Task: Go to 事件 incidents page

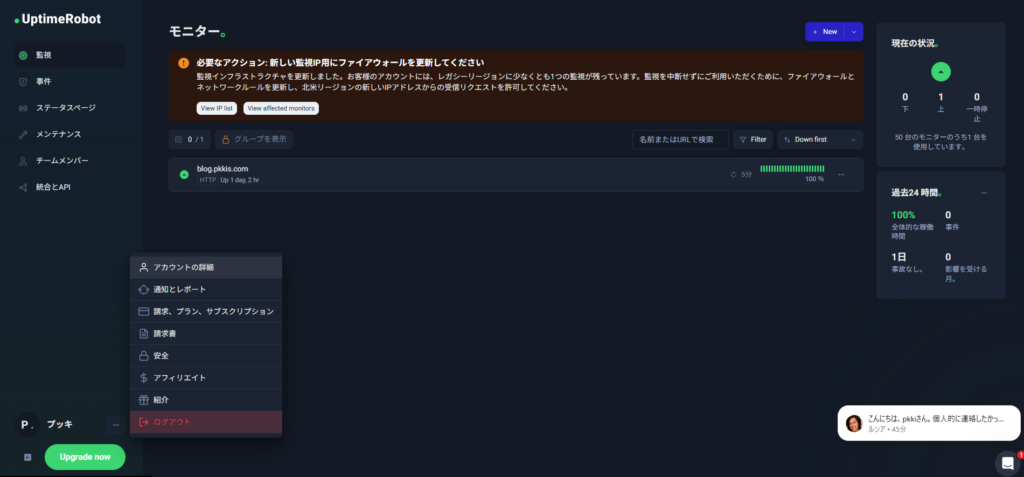Action: (x=70, y=82)
